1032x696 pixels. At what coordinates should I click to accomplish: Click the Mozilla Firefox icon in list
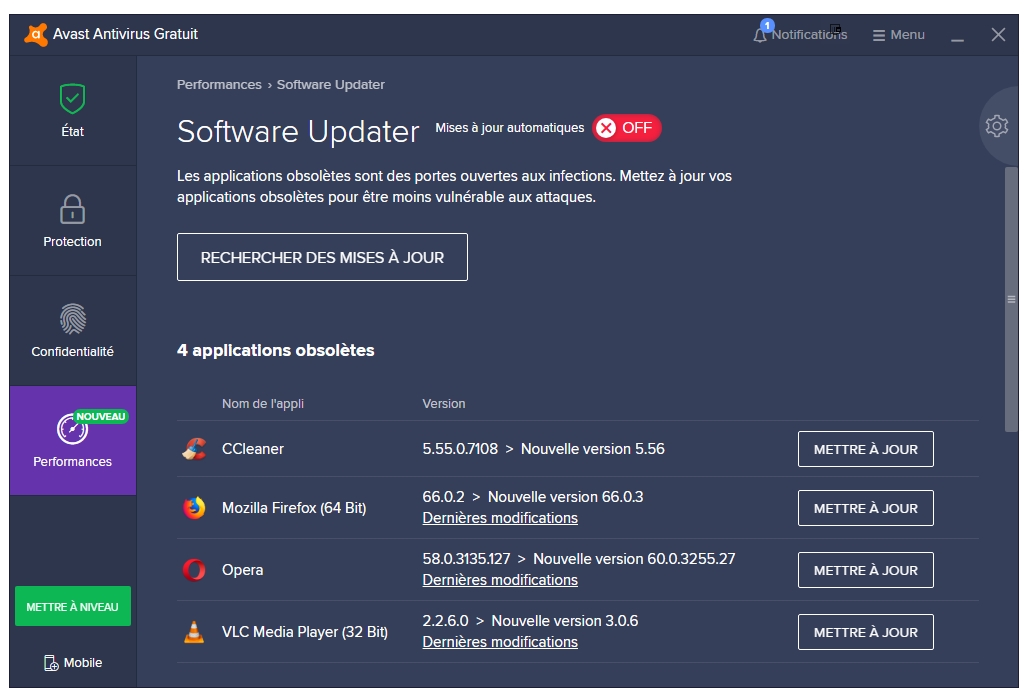[194, 508]
